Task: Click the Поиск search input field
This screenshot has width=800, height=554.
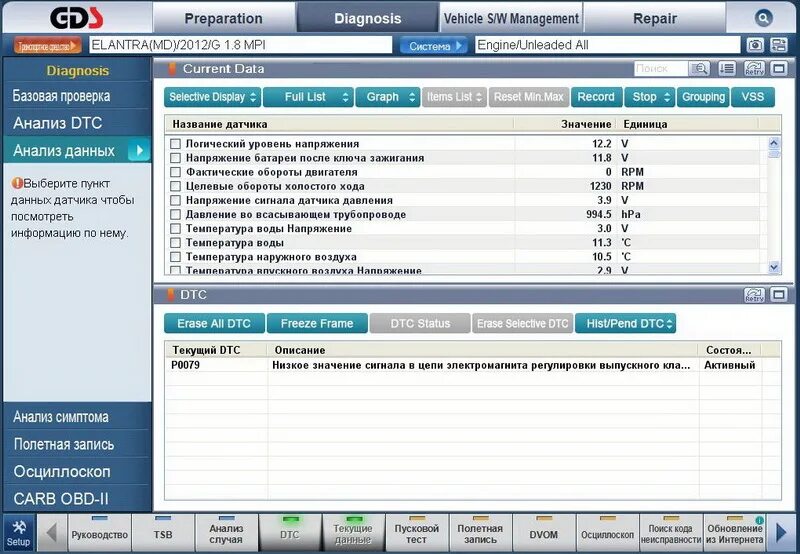Action: 661,68
